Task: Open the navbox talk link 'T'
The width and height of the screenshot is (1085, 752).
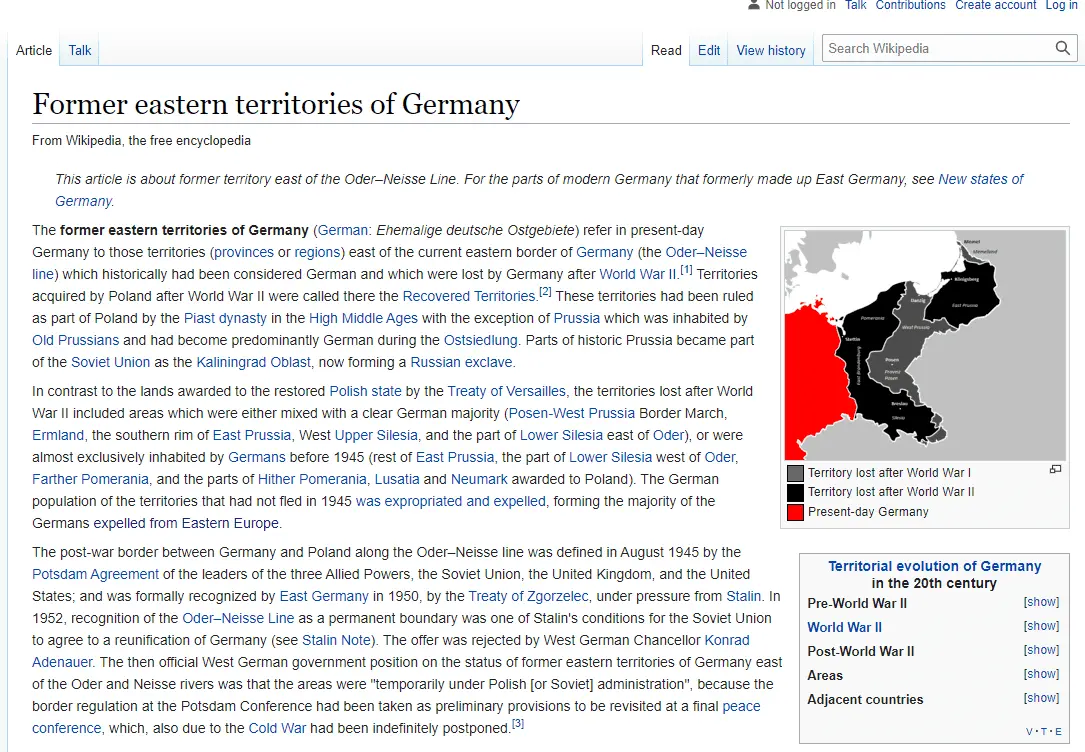Action: pos(1044,731)
